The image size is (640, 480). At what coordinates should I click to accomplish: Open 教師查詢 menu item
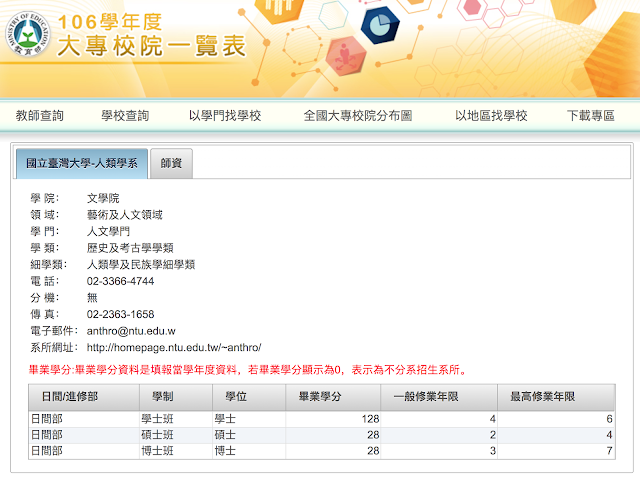pos(40,116)
